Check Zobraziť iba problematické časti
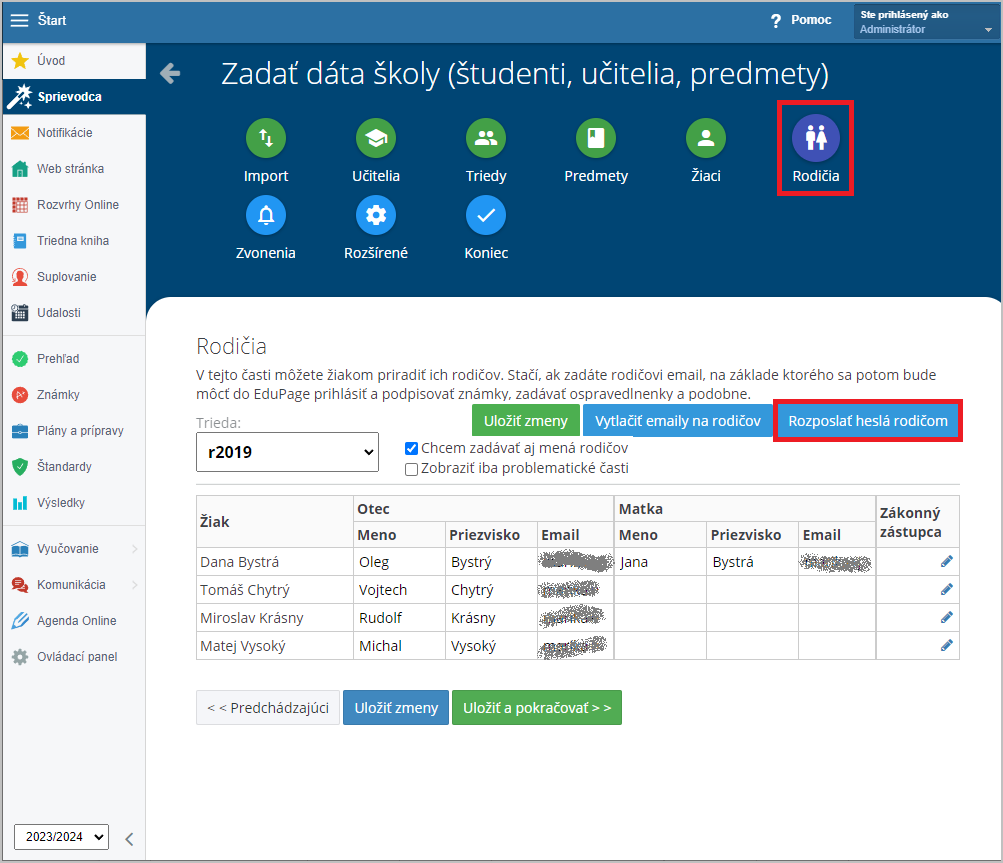Image resolution: width=1003 pixels, height=863 pixels. point(411,469)
